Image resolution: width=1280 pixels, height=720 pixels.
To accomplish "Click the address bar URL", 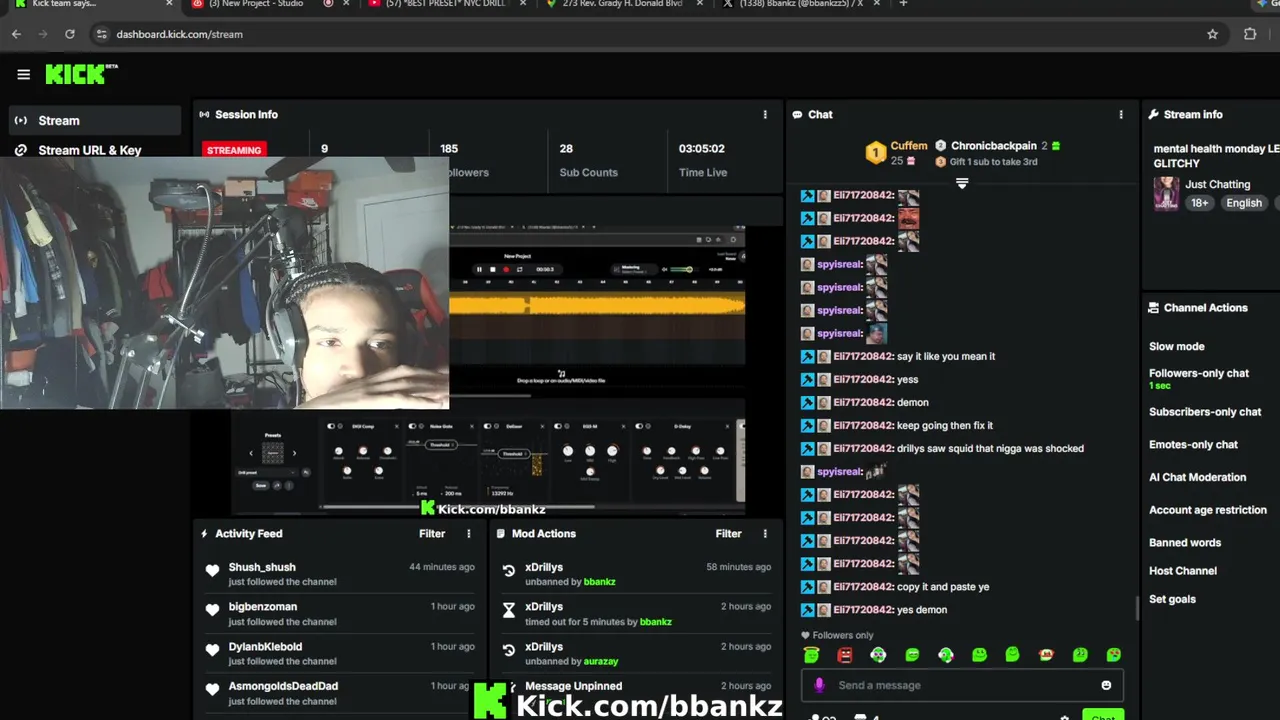I will point(179,34).
